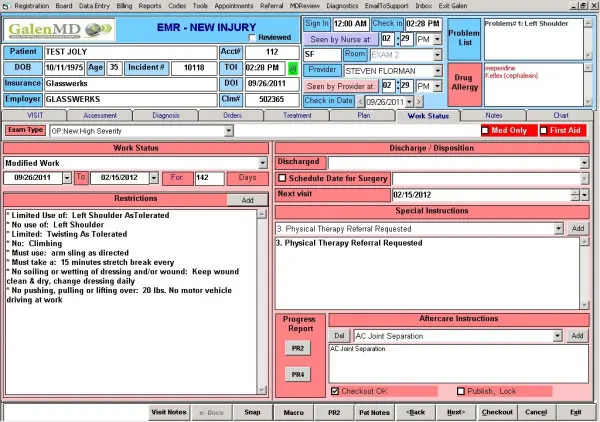Click PR2 under Progress Report
The image size is (600, 422).
(x=298, y=348)
